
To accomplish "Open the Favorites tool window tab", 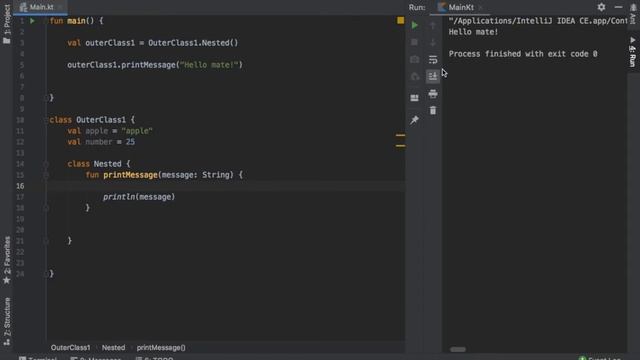I will click(x=7, y=260).
